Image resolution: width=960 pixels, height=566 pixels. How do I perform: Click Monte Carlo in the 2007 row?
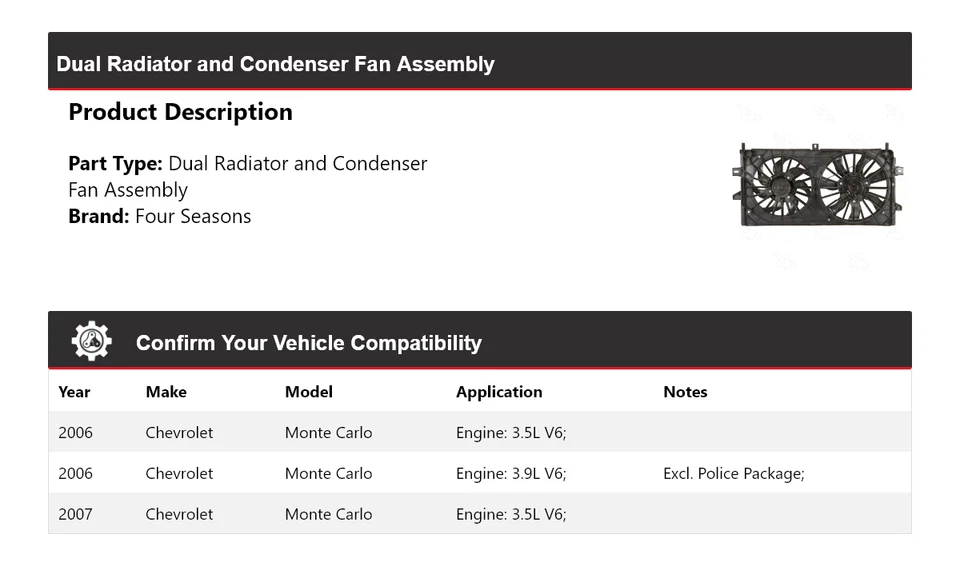[328, 514]
